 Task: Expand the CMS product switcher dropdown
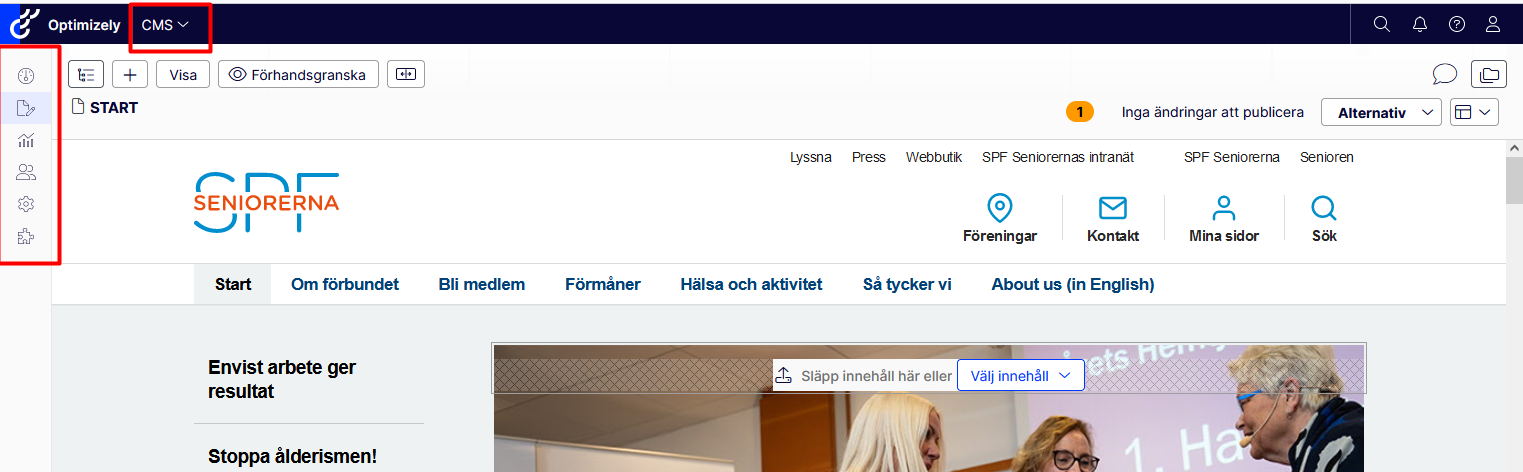pos(166,25)
